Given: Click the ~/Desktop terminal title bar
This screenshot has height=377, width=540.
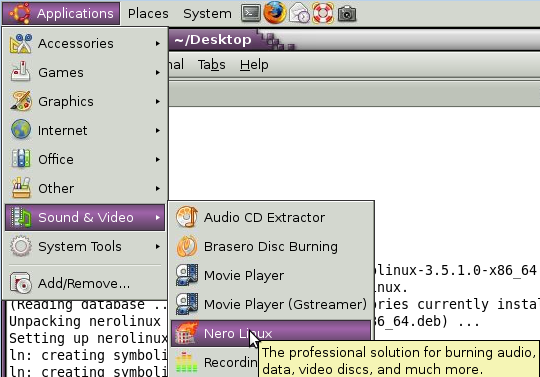Looking at the screenshot, I should tap(354, 40).
